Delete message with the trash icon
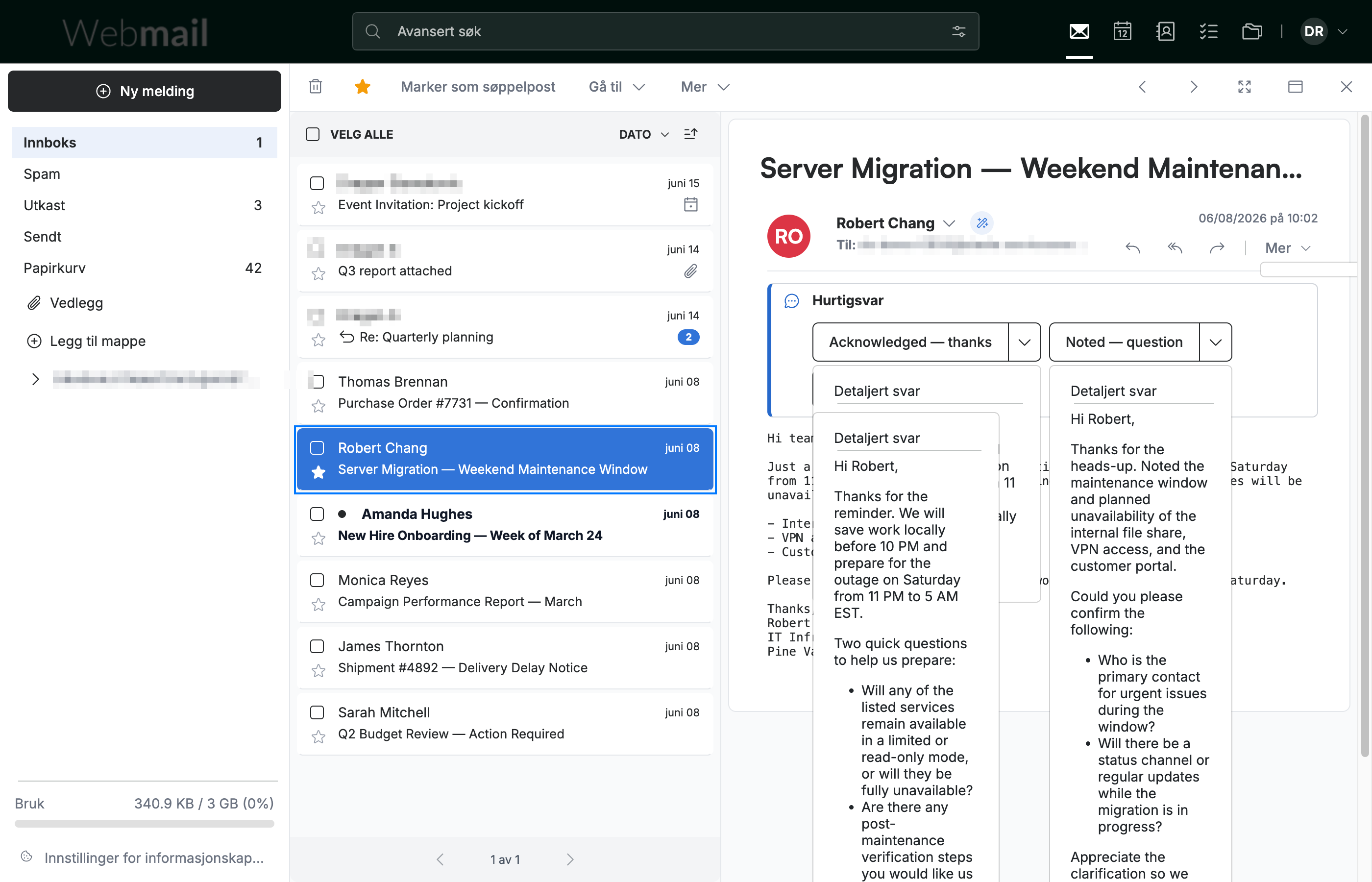Viewport: 1372px width, 882px height. tap(316, 86)
